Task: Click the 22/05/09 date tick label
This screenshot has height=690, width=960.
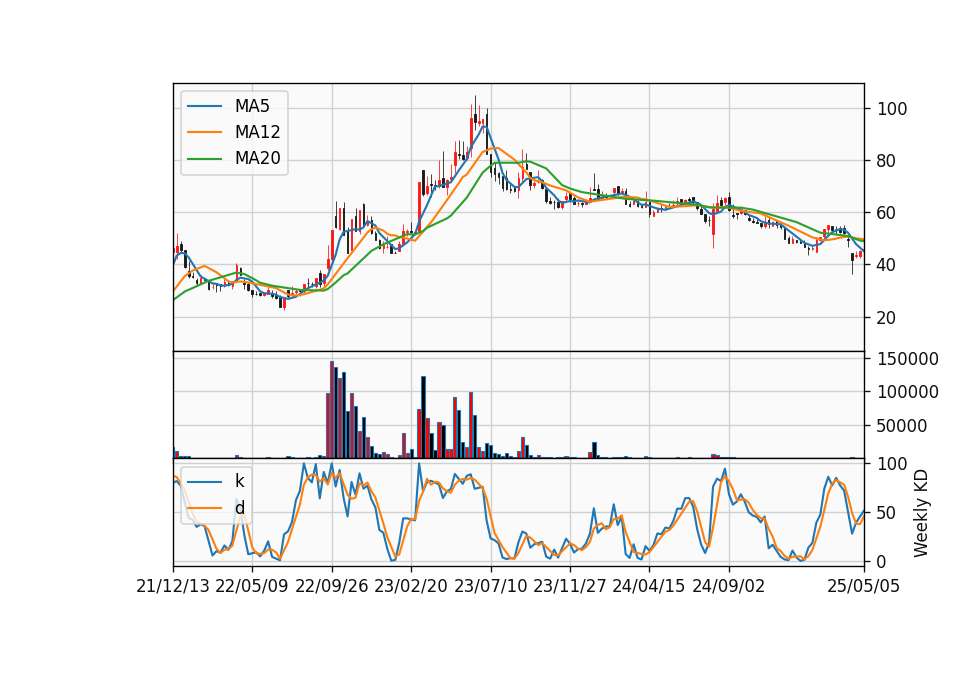Action: click(x=252, y=586)
